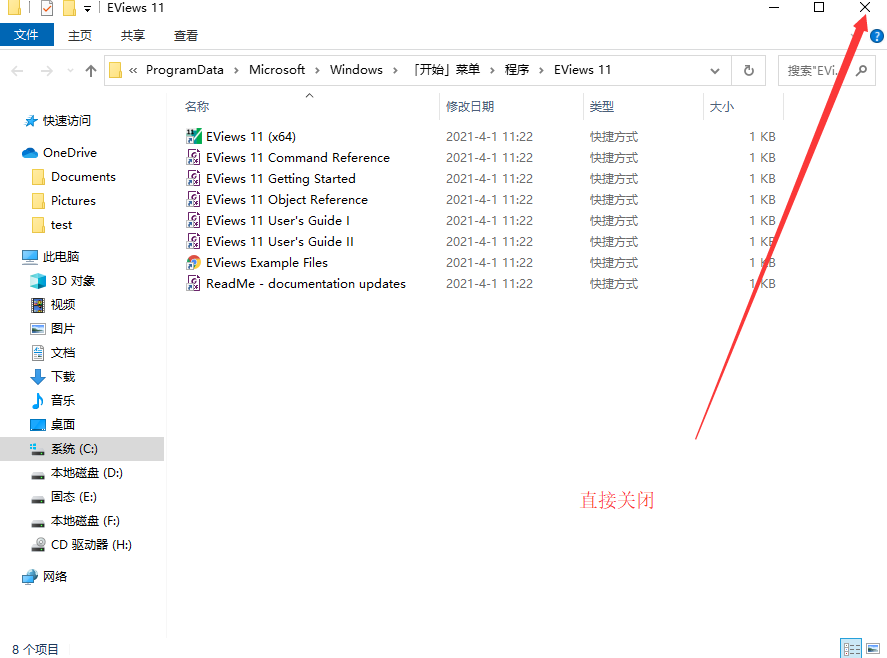This screenshot has width=887, height=658.
Task: Select EViews 11 Getting Started icon
Action: 193,178
